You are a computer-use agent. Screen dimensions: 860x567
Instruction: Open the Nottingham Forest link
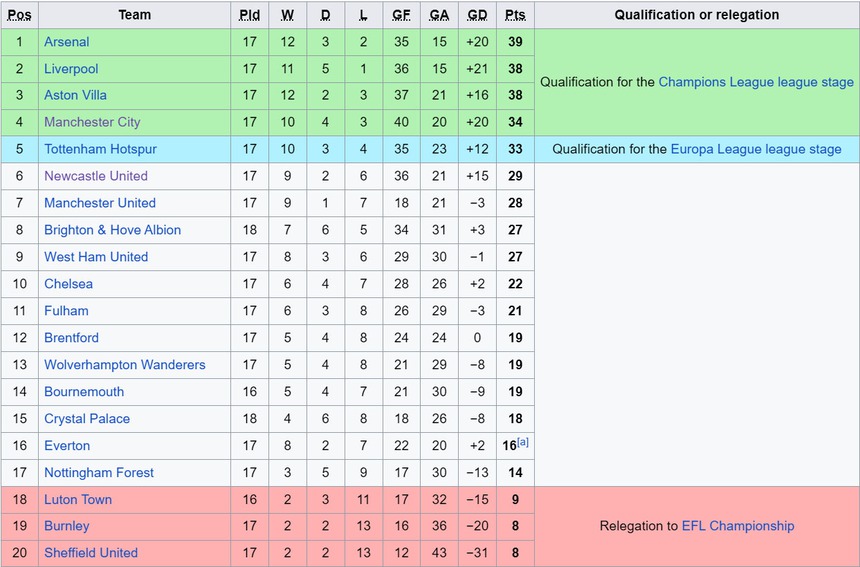click(99, 473)
